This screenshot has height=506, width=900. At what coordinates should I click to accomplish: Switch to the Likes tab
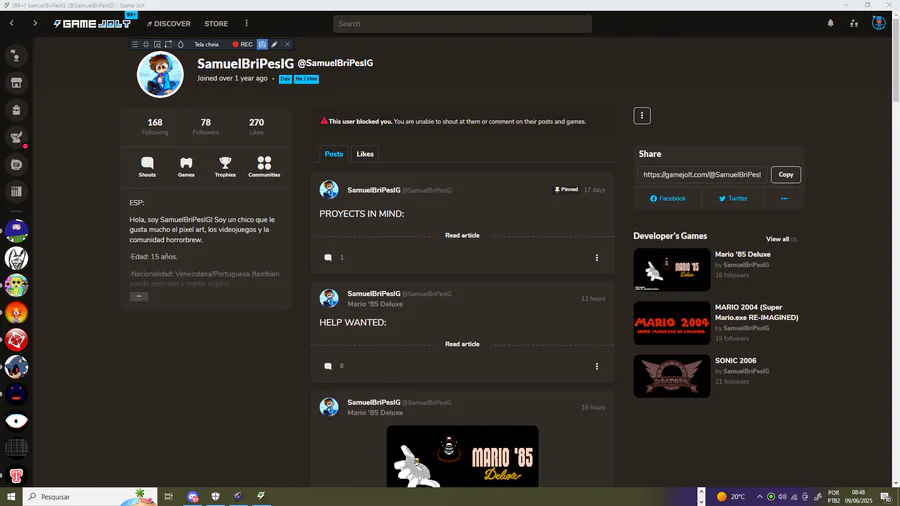pos(365,154)
